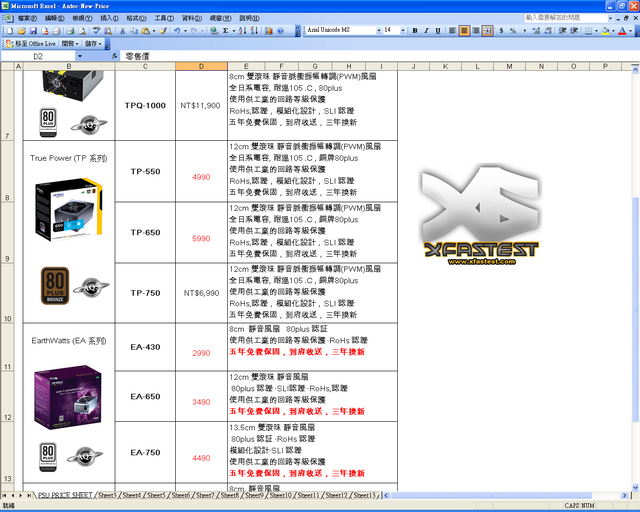Screen dimensions: 640x512
Task: Click the New workbook icon
Action: (10, 31)
